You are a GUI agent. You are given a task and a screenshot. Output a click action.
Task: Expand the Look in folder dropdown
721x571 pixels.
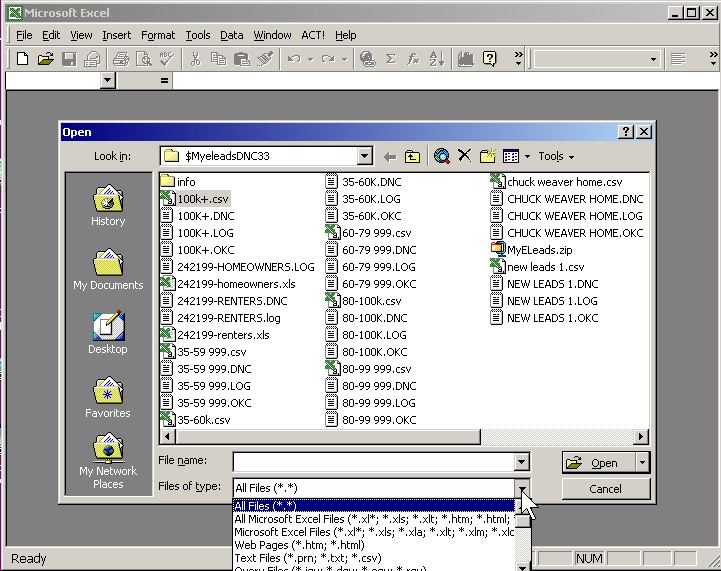click(364, 156)
